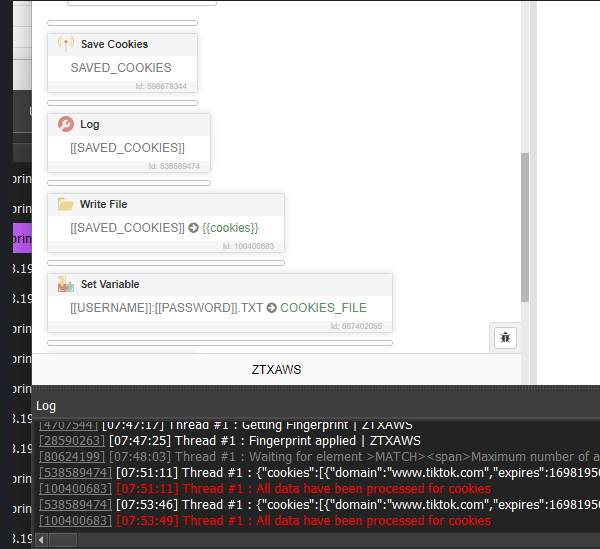Click the arrow icon in Set Variable action
600x549 pixels.
271,308
